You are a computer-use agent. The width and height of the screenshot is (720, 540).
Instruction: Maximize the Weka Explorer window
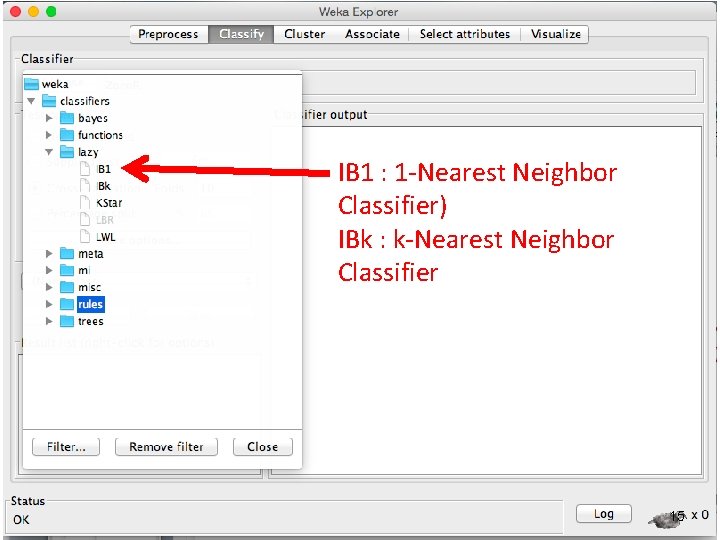pyautogui.click(x=51, y=11)
